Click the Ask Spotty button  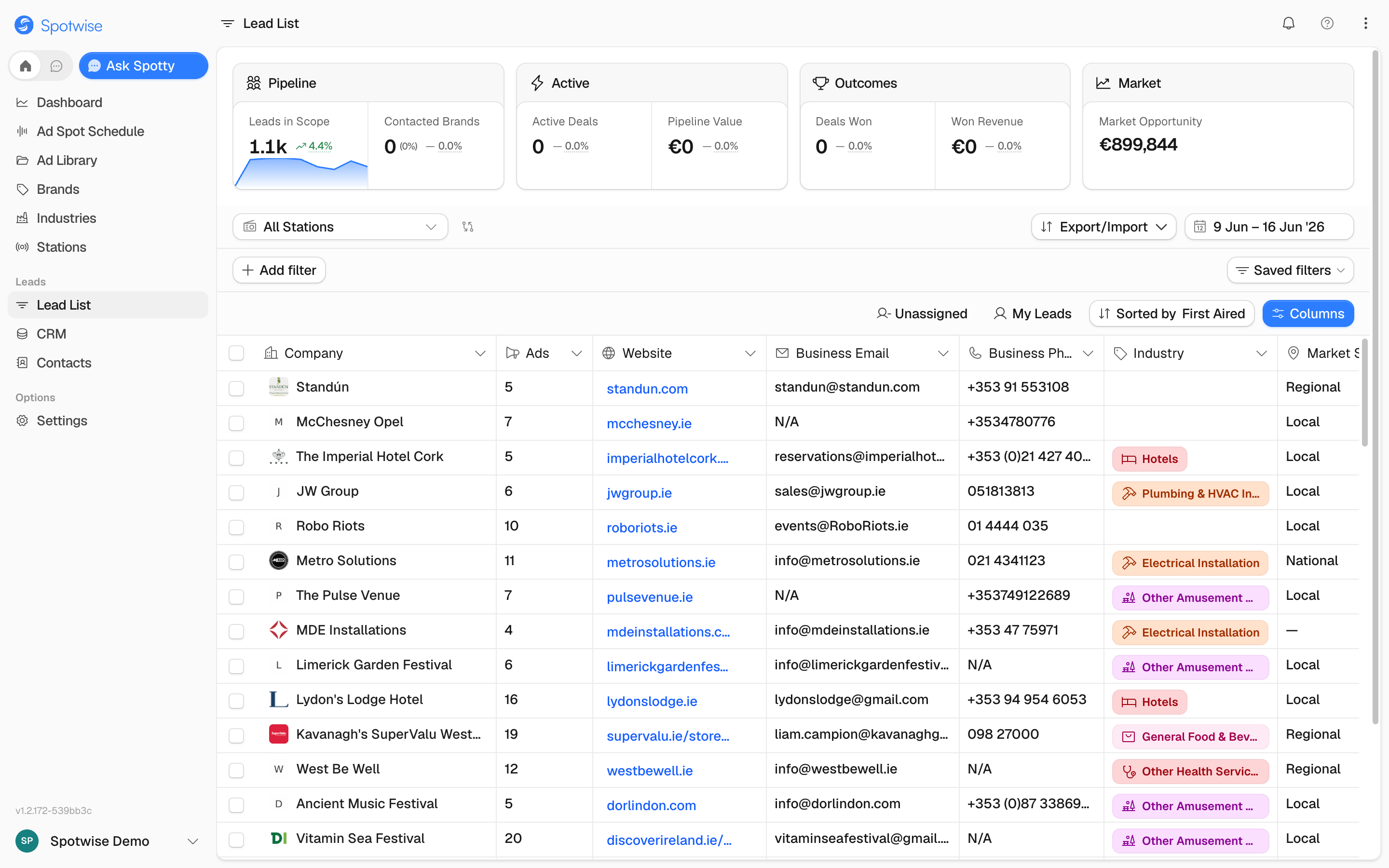(144, 66)
